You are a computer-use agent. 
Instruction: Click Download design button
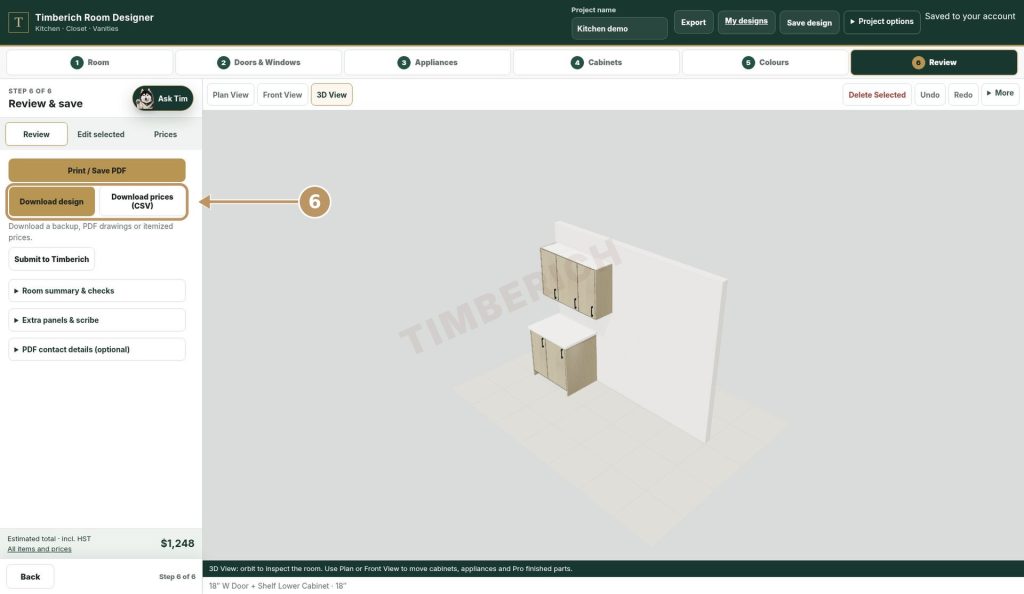click(x=52, y=202)
